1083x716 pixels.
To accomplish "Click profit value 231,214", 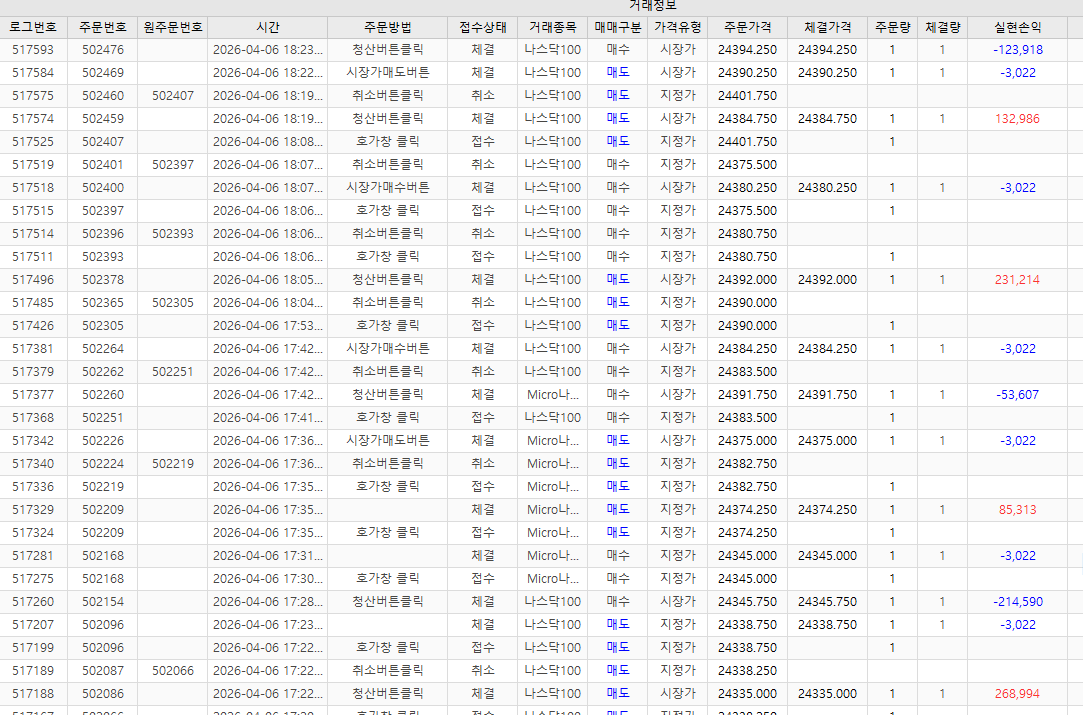I will coord(1017,280).
